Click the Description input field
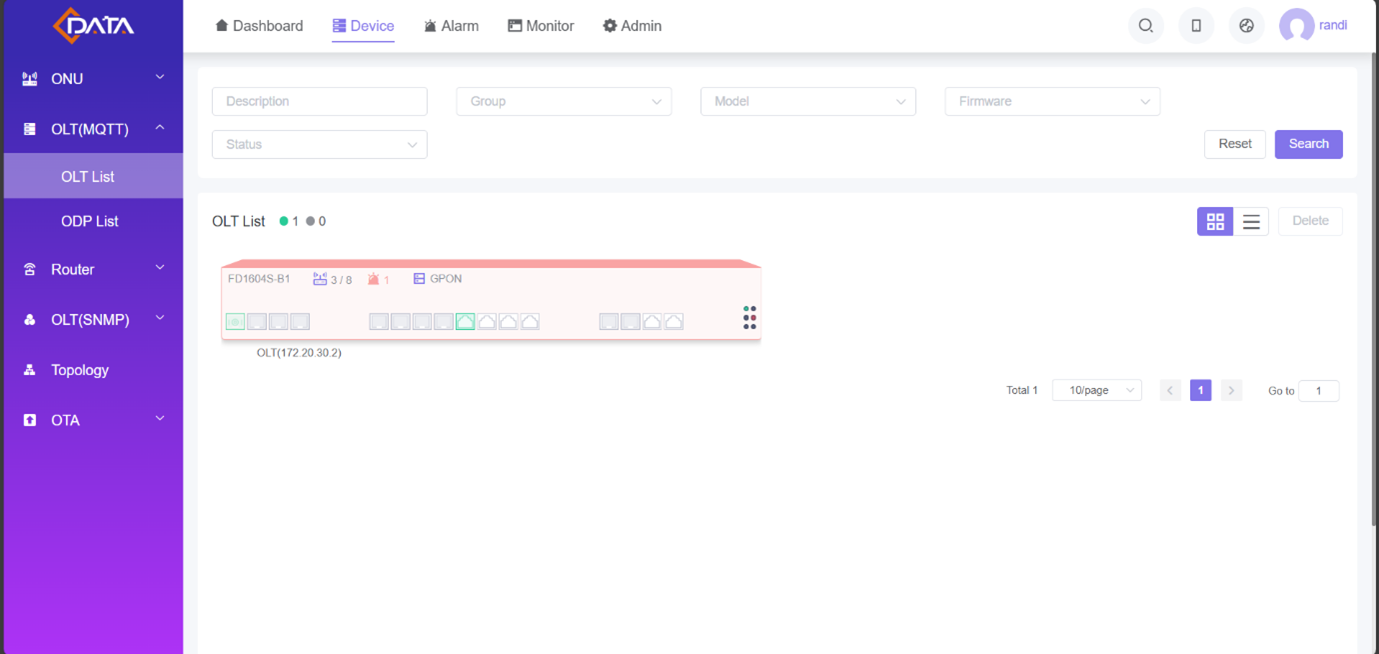This screenshot has height=654, width=1379. pyautogui.click(x=320, y=101)
